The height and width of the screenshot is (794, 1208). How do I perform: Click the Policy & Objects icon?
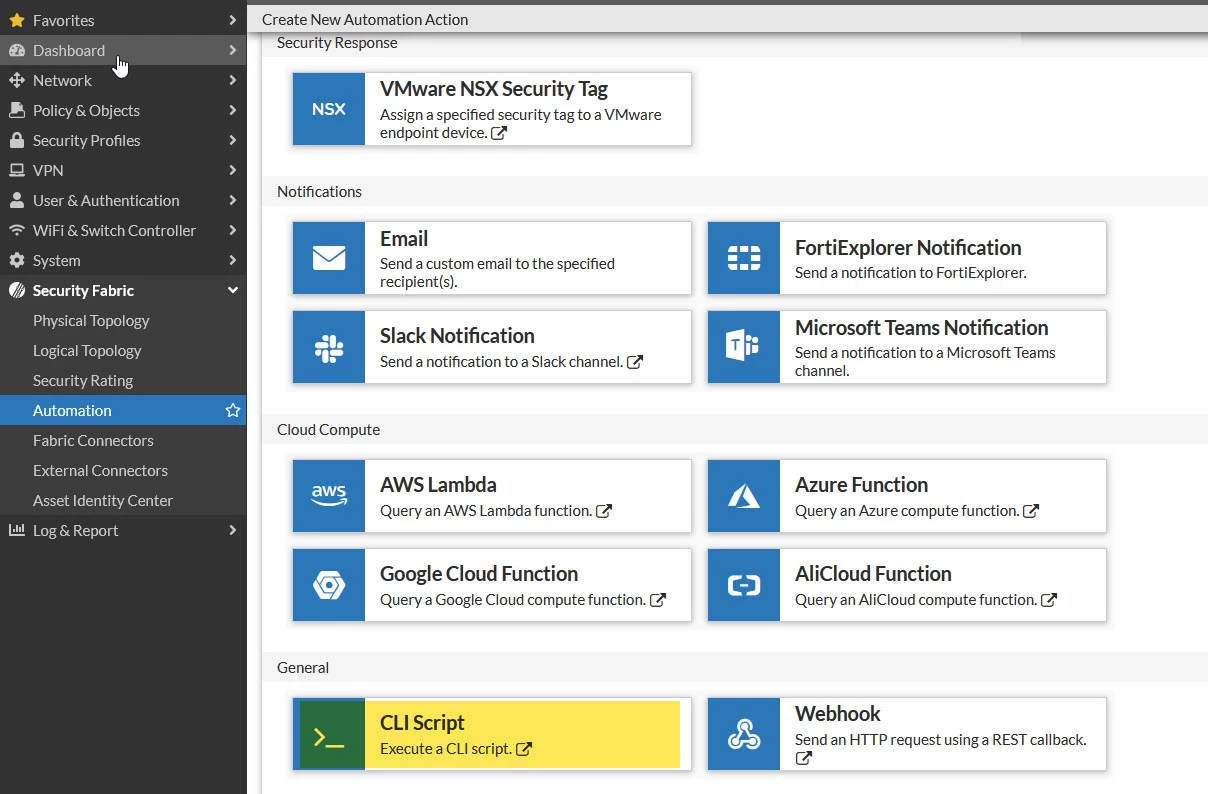16,110
